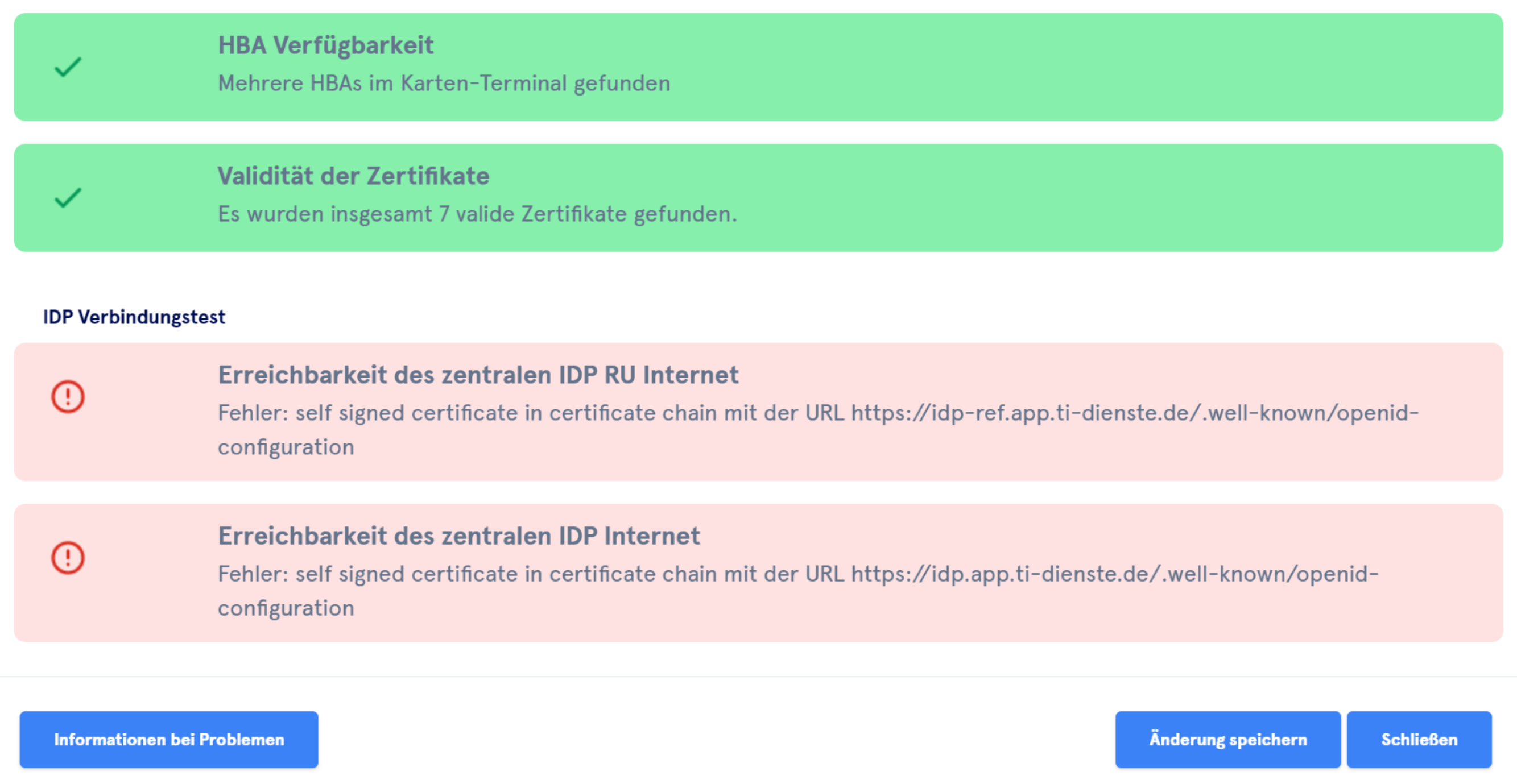Click the idp-ref.app.ti-dienste.de URL
This screenshot has width=1517, height=784.
pos(1134,413)
